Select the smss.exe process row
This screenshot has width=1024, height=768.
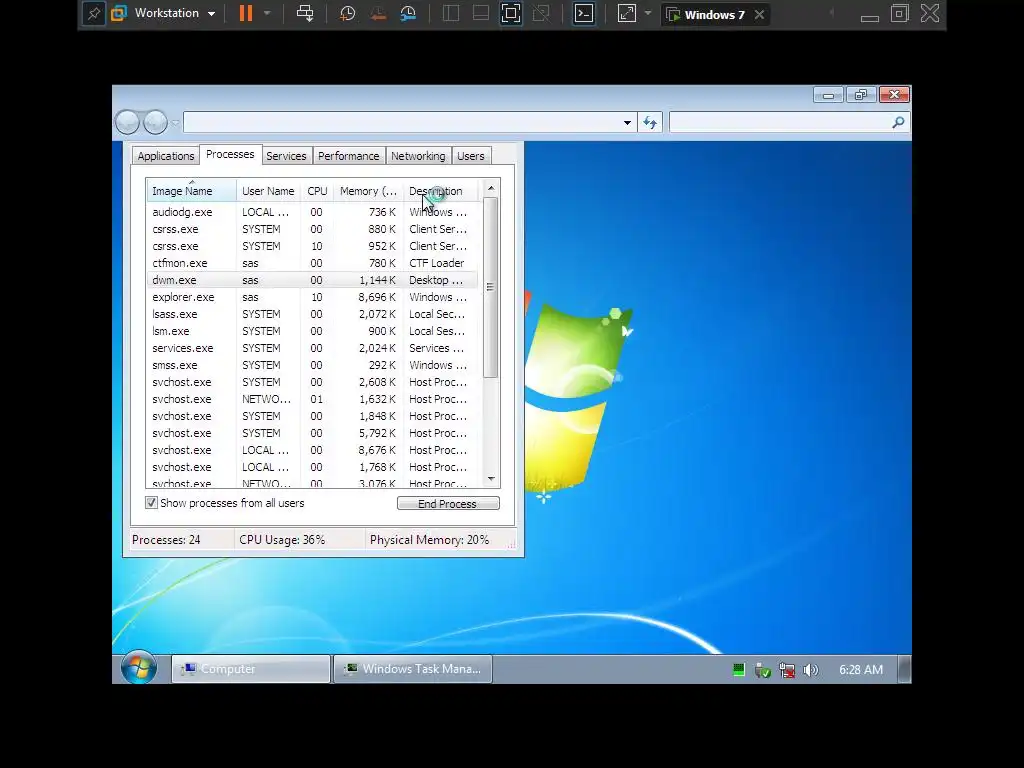point(312,365)
